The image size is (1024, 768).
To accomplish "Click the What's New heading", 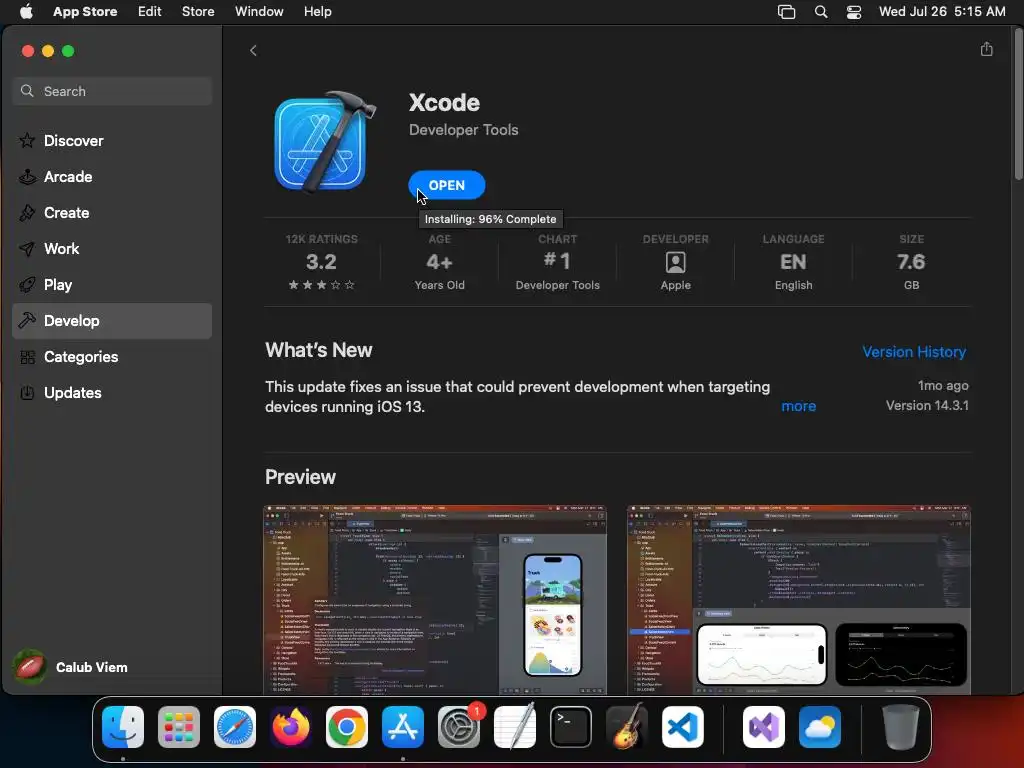I will pyautogui.click(x=319, y=350).
